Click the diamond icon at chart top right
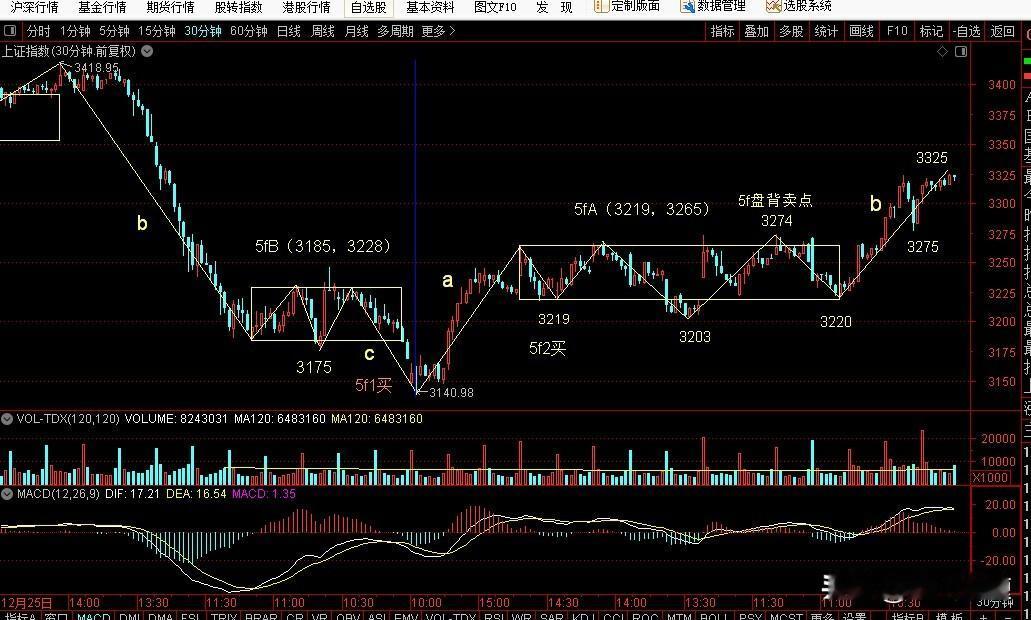This screenshot has height=620, width=1031. (942, 51)
